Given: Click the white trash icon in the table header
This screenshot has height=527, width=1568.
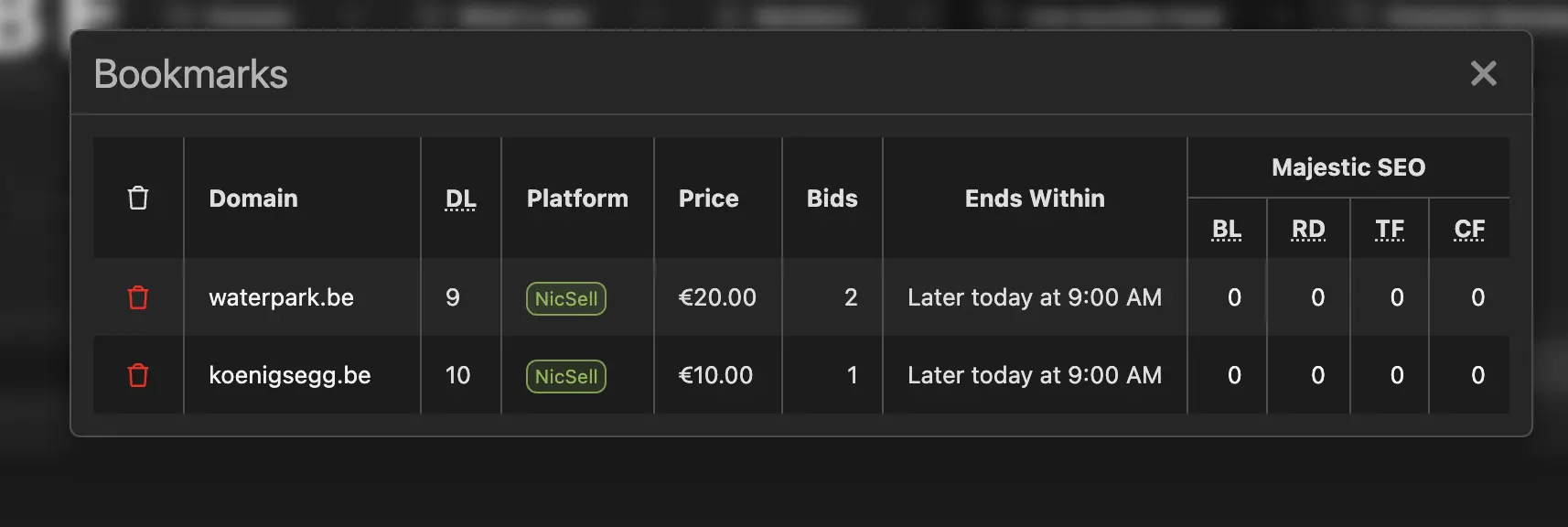Looking at the screenshot, I should point(138,198).
